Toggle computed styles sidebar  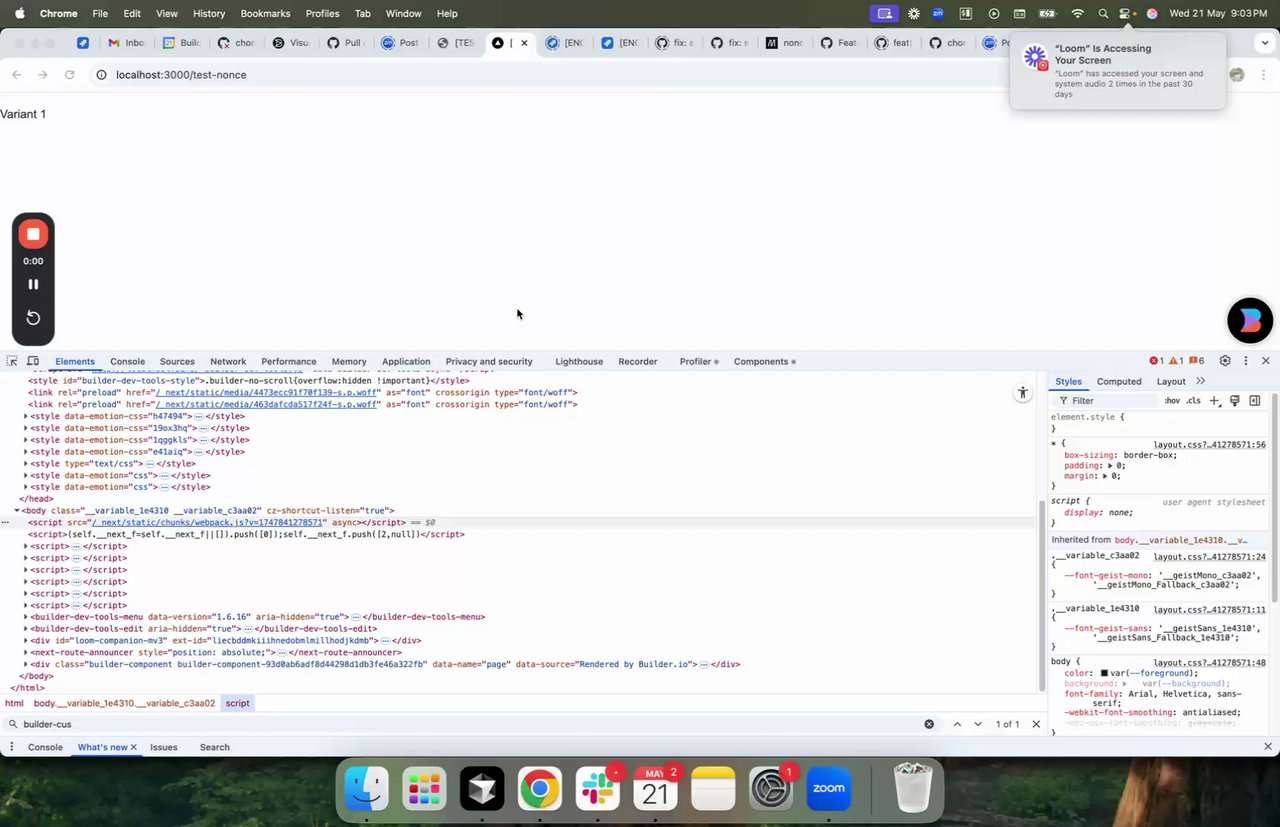[x=1255, y=401]
